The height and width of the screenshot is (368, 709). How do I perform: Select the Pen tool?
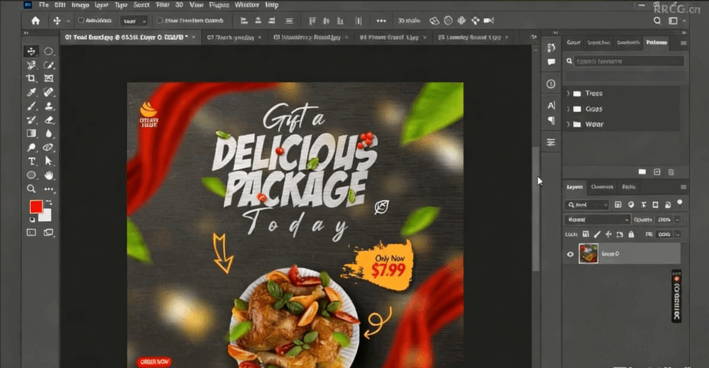click(48, 147)
